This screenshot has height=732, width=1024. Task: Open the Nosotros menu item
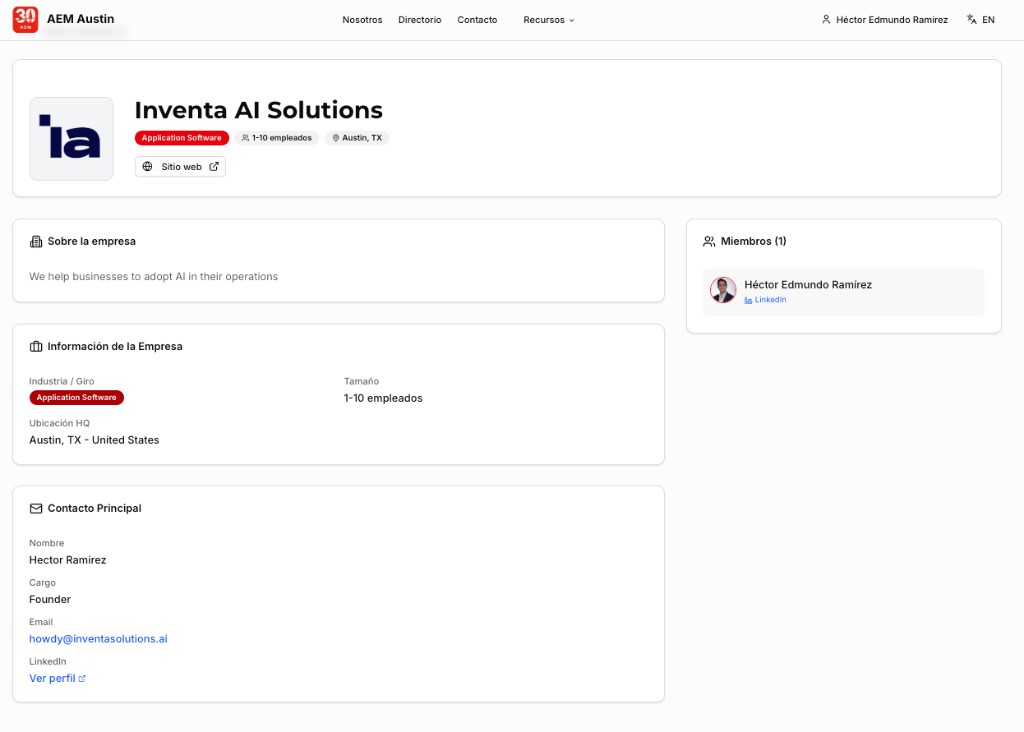pyautogui.click(x=362, y=20)
